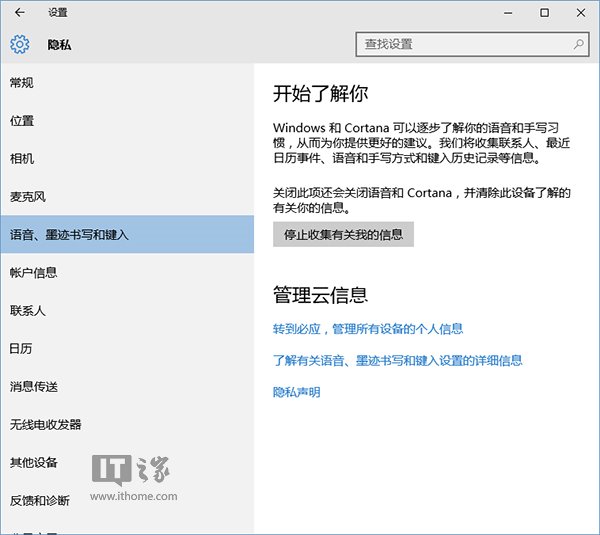Screen dimensions: 600x535
Task: Choose 联系人 from the privacy list
Action: click(28, 311)
